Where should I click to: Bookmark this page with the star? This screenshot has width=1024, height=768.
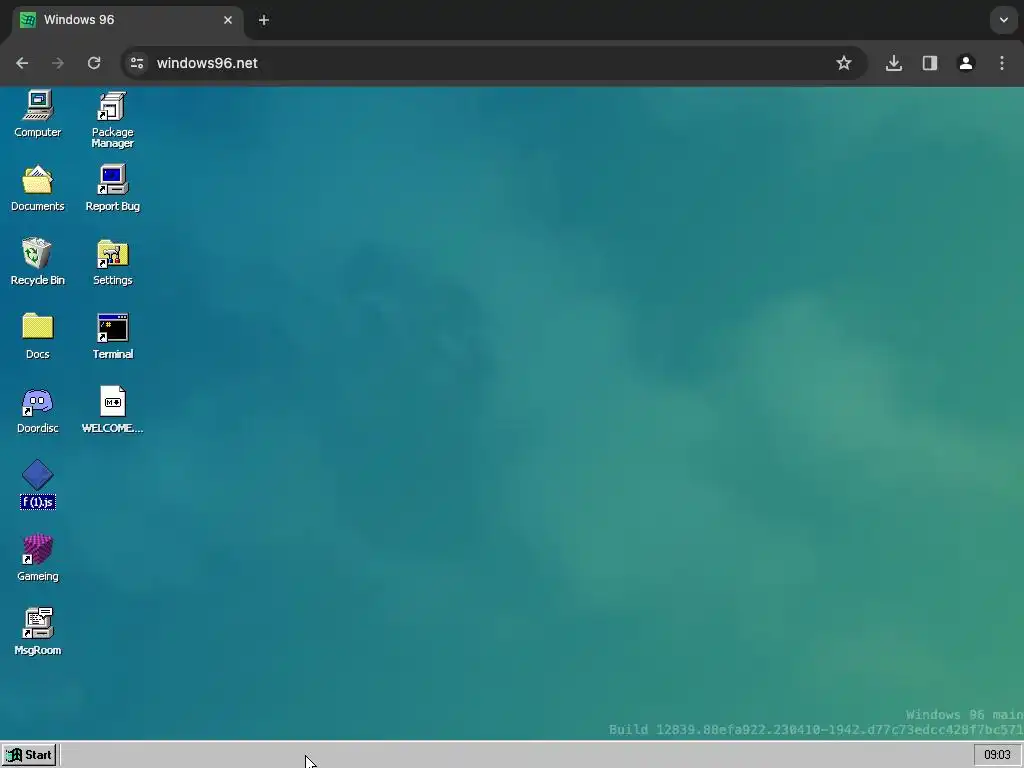coord(844,63)
